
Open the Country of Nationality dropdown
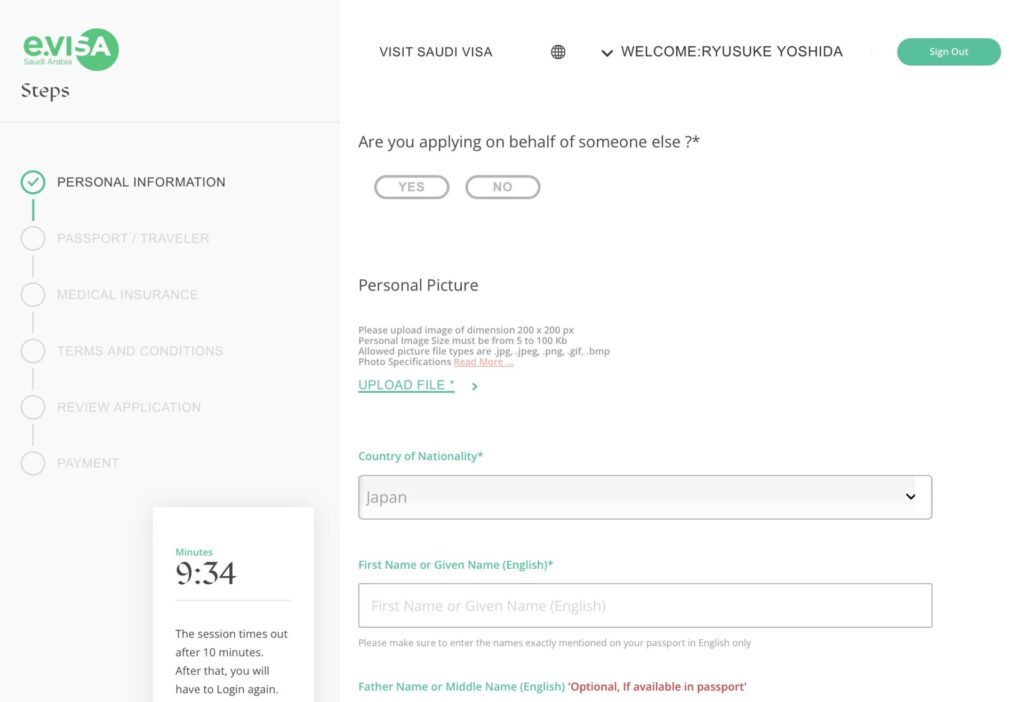click(x=645, y=497)
